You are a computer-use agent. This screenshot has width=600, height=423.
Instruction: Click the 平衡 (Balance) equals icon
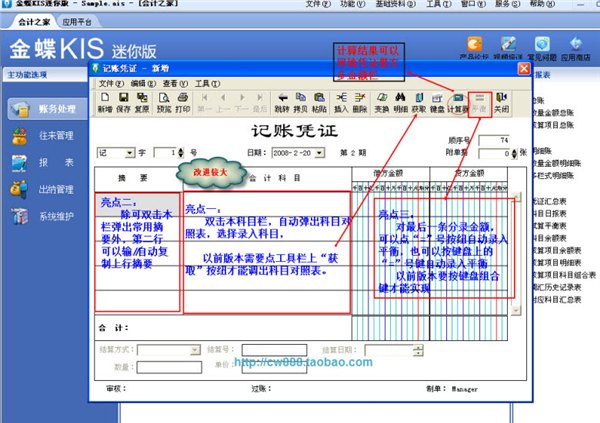point(479,103)
